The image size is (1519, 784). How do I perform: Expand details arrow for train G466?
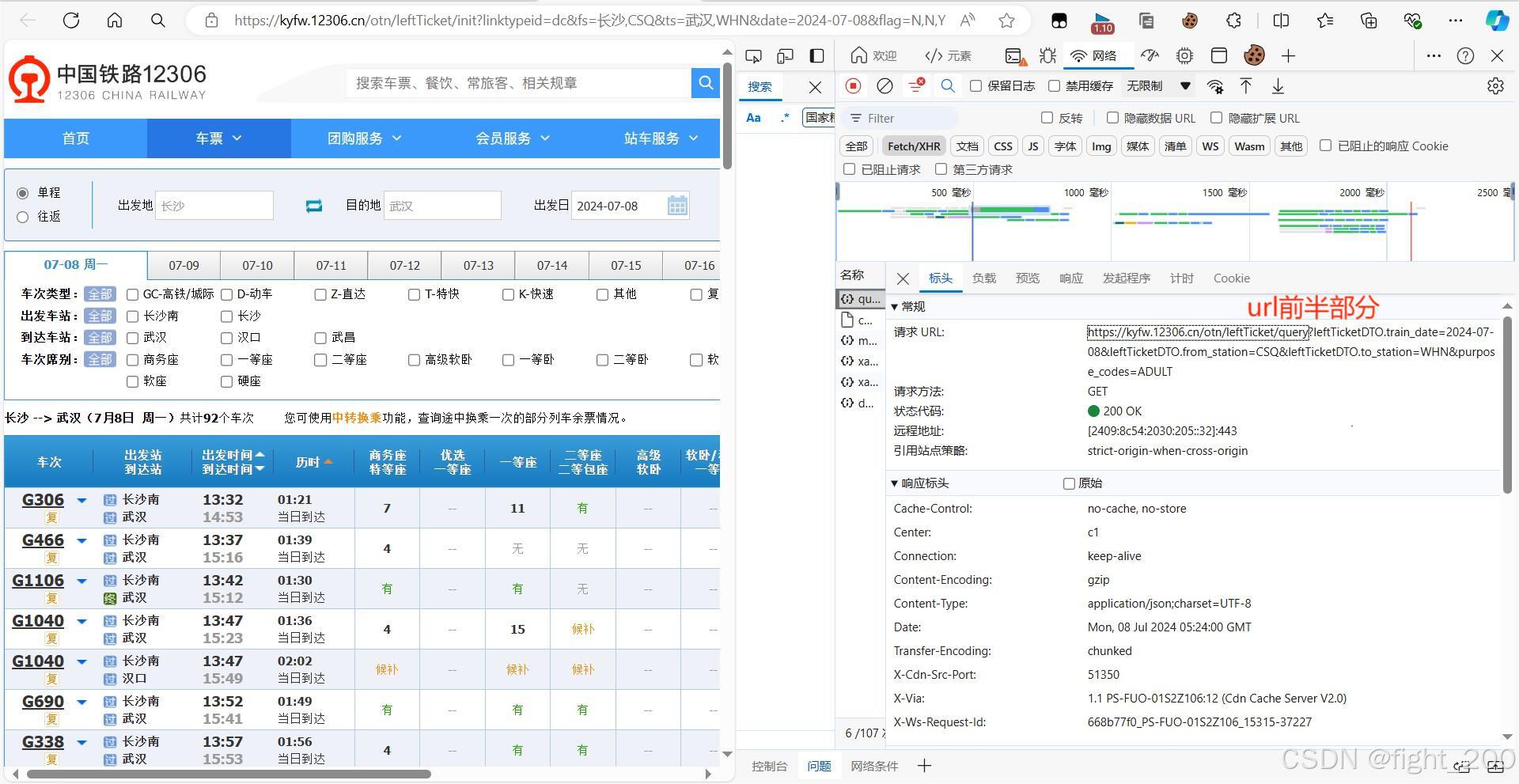[81, 541]
